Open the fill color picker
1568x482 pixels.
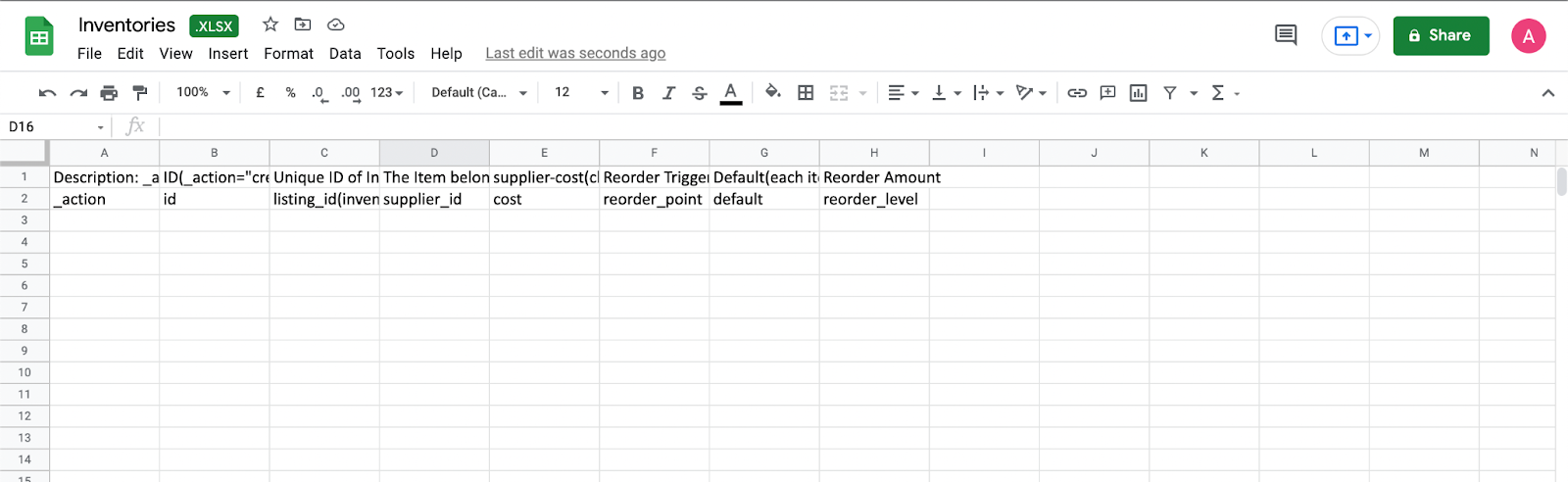773,92
